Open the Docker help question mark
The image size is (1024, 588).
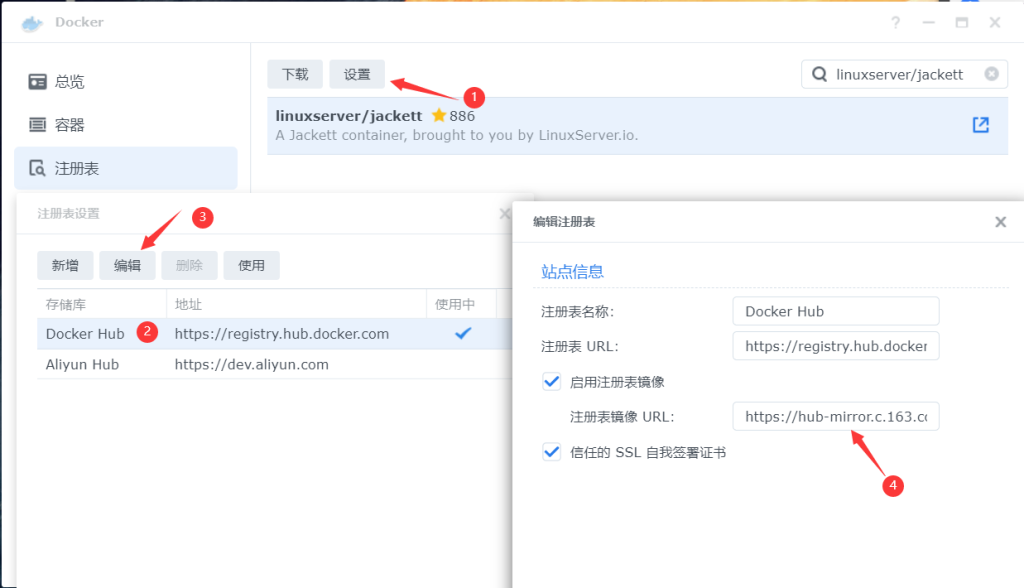[895, 22]
